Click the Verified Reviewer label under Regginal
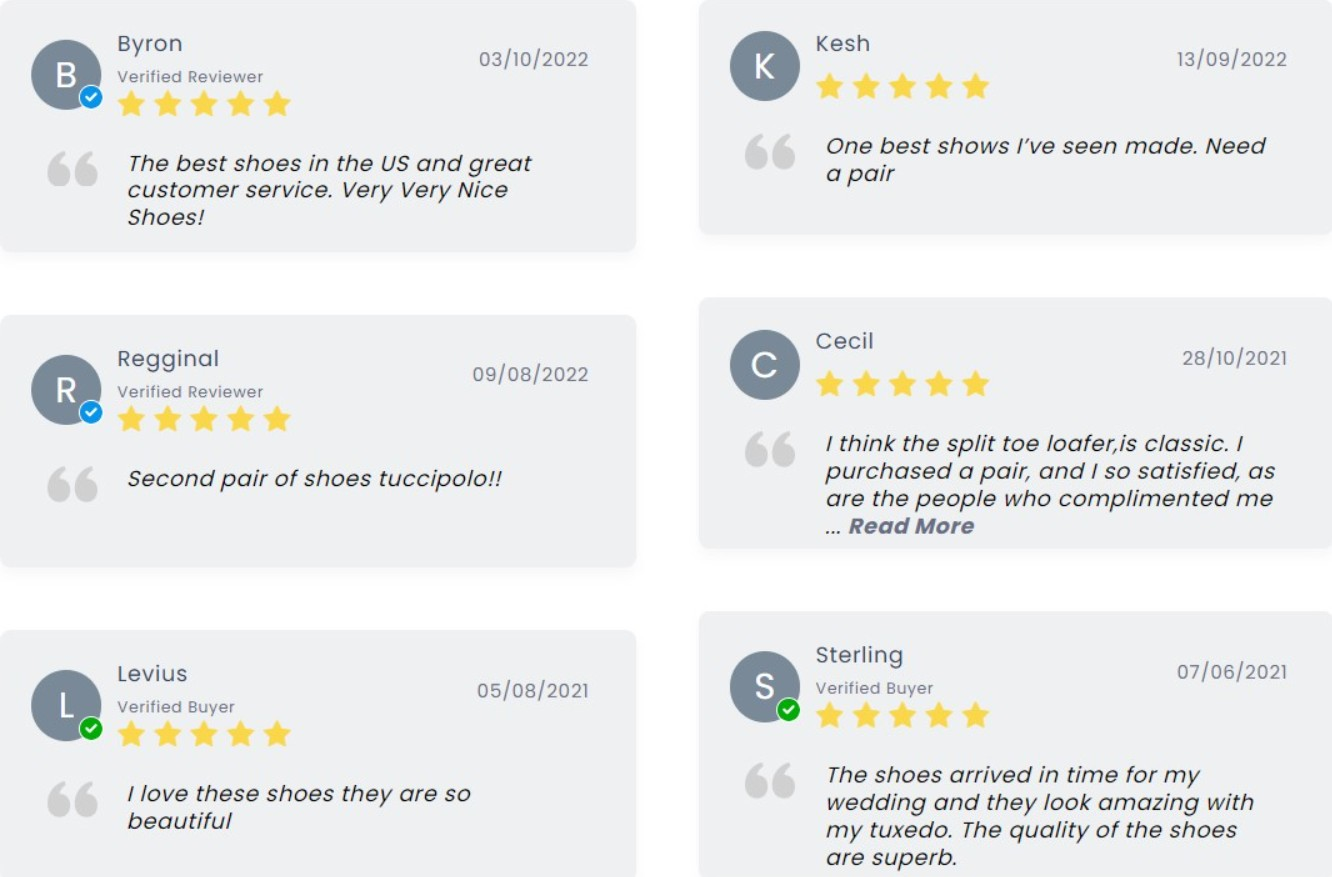Screen dimensions: 1332x877 coord(190,392)
